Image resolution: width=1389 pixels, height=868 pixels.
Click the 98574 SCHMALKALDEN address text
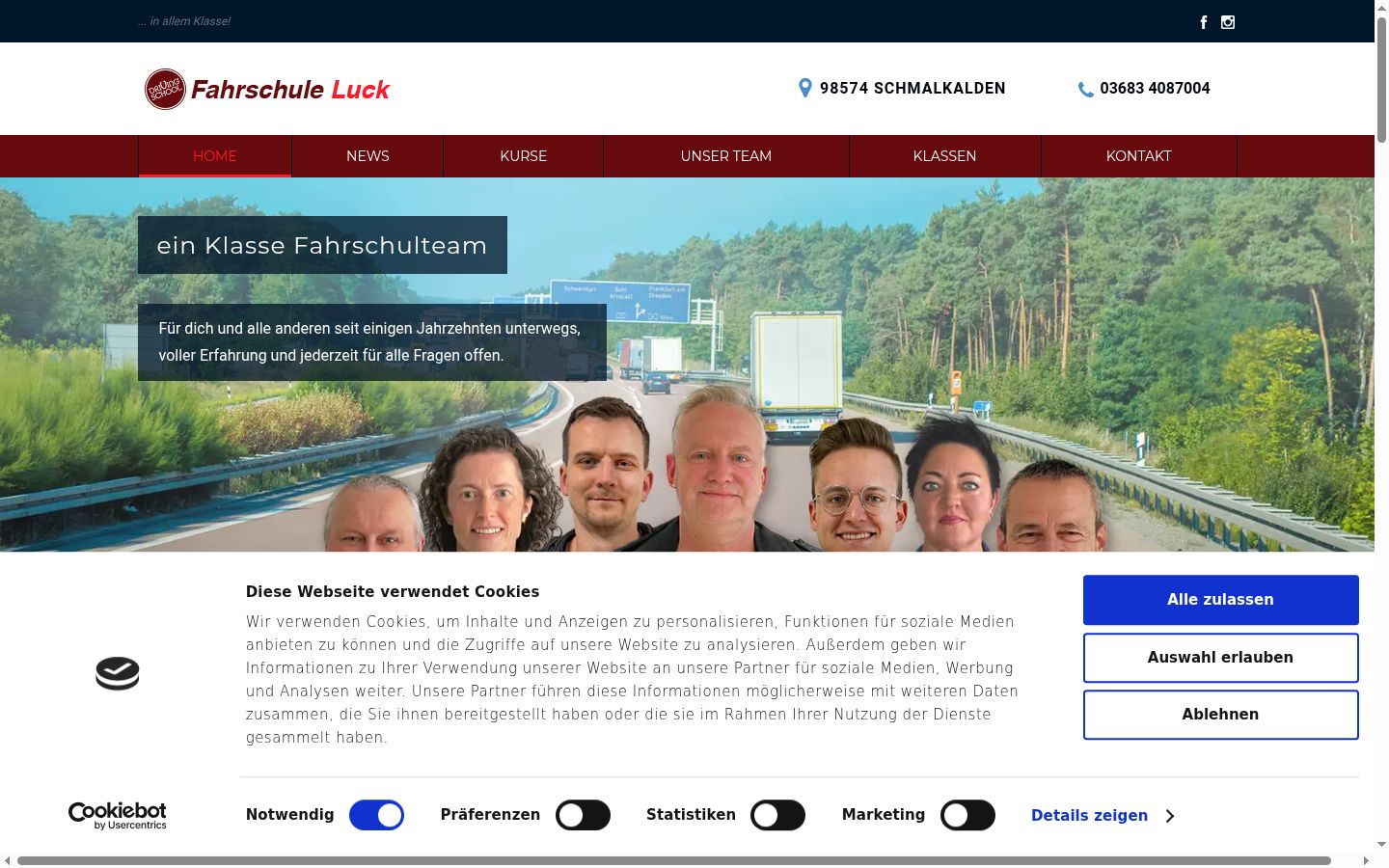[x=912, y=88]
